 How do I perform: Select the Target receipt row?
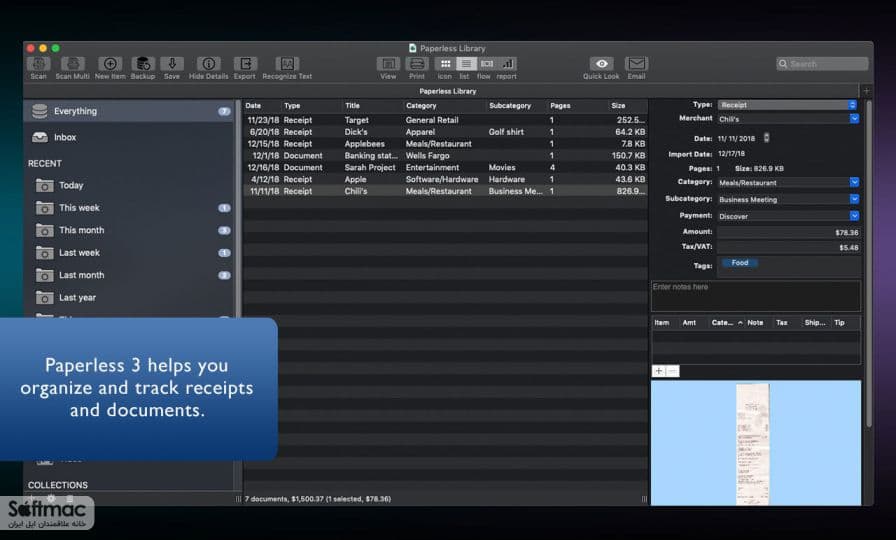[445, 120]
